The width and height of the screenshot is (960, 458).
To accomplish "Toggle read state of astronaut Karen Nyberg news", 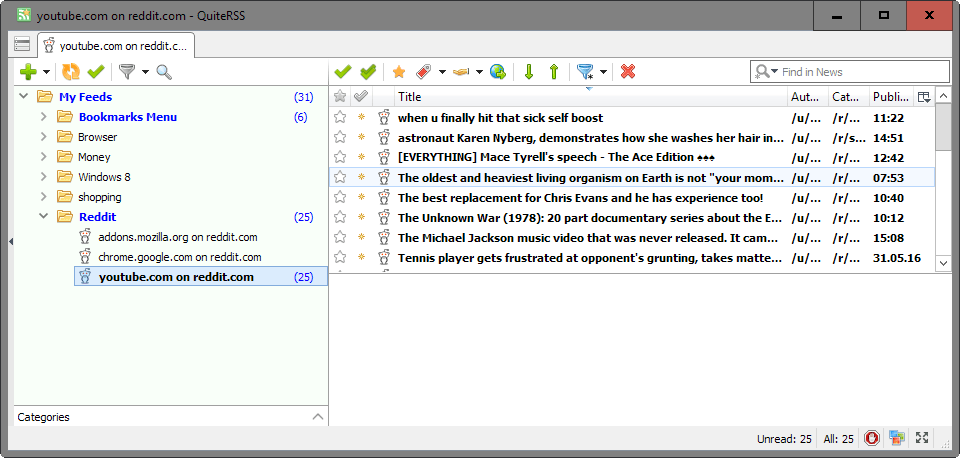I will [x=361, y=138].
